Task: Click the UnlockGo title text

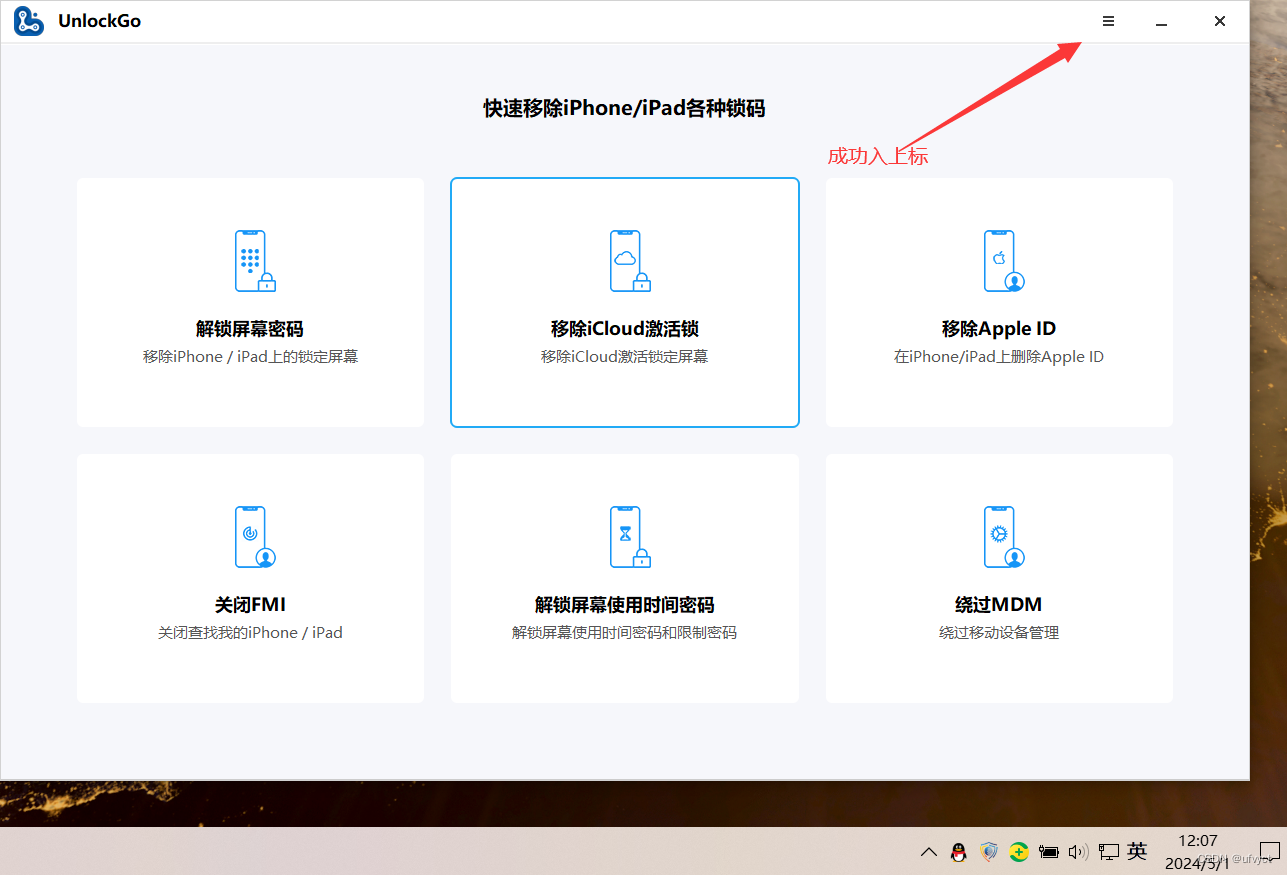Action: (99, 21)
